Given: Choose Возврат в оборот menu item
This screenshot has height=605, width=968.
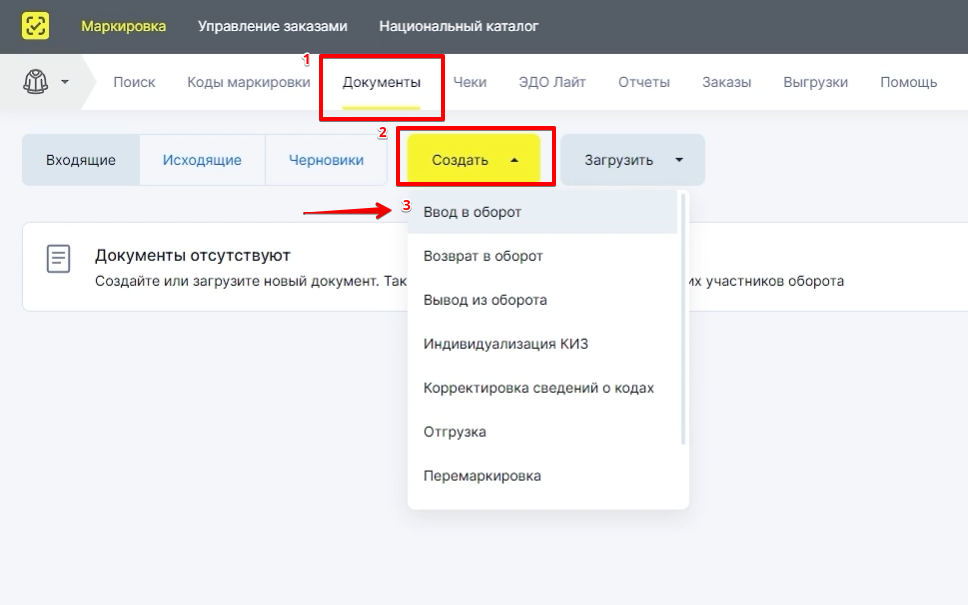Looking at the screenshot, I should click(x=543, y=256).
